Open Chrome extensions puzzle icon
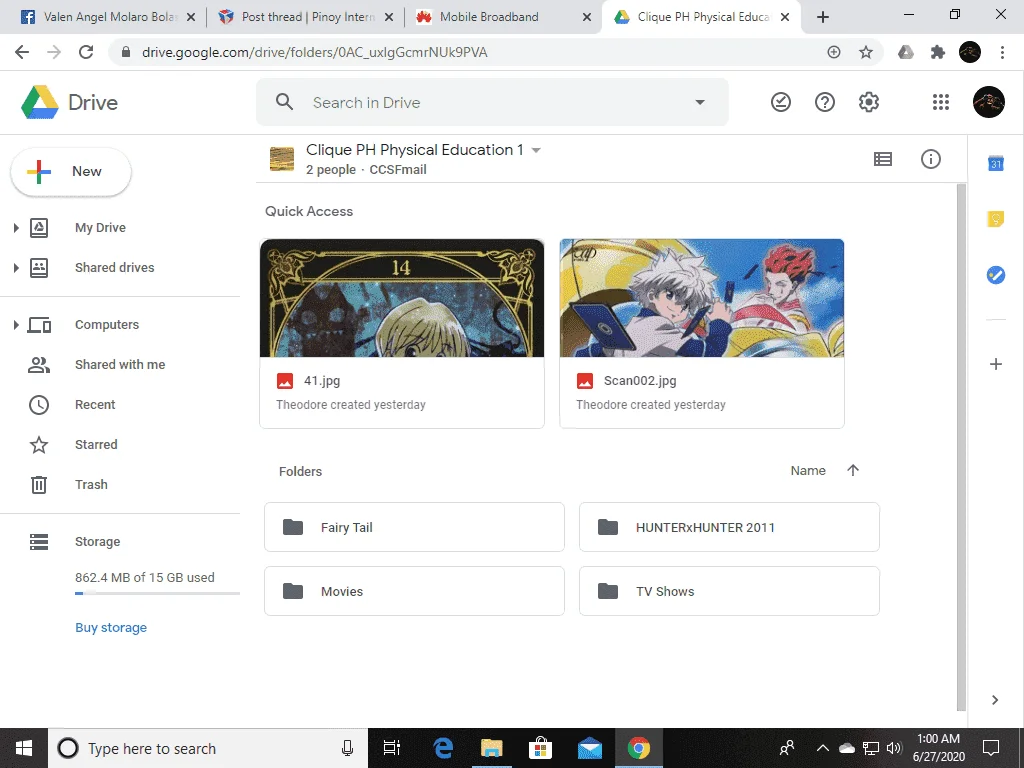This screenshot has height=768, width=1024. [938, 52]
